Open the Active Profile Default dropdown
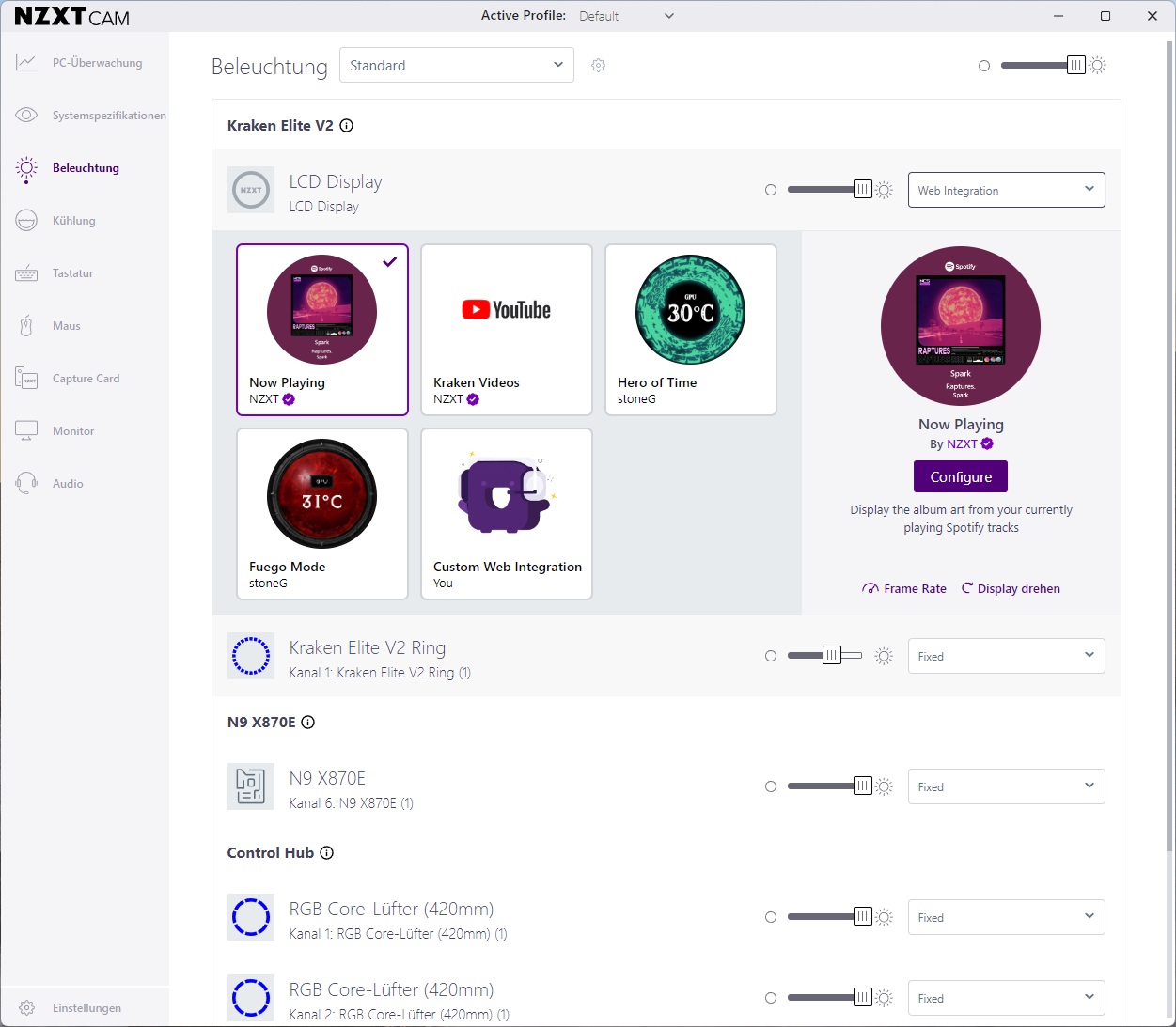This screenshot has height=1027, width=1176. coord(626,16)
